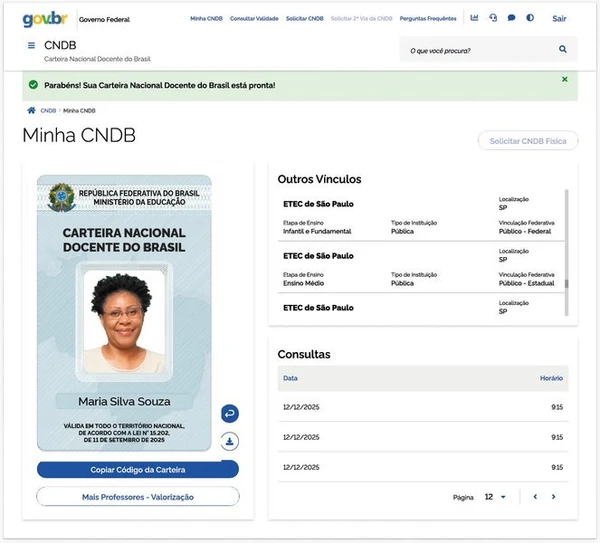The width and height of the screenshot is (600, 543).
Task: Click the statistics chart icon in header
Action: (474, 18)
